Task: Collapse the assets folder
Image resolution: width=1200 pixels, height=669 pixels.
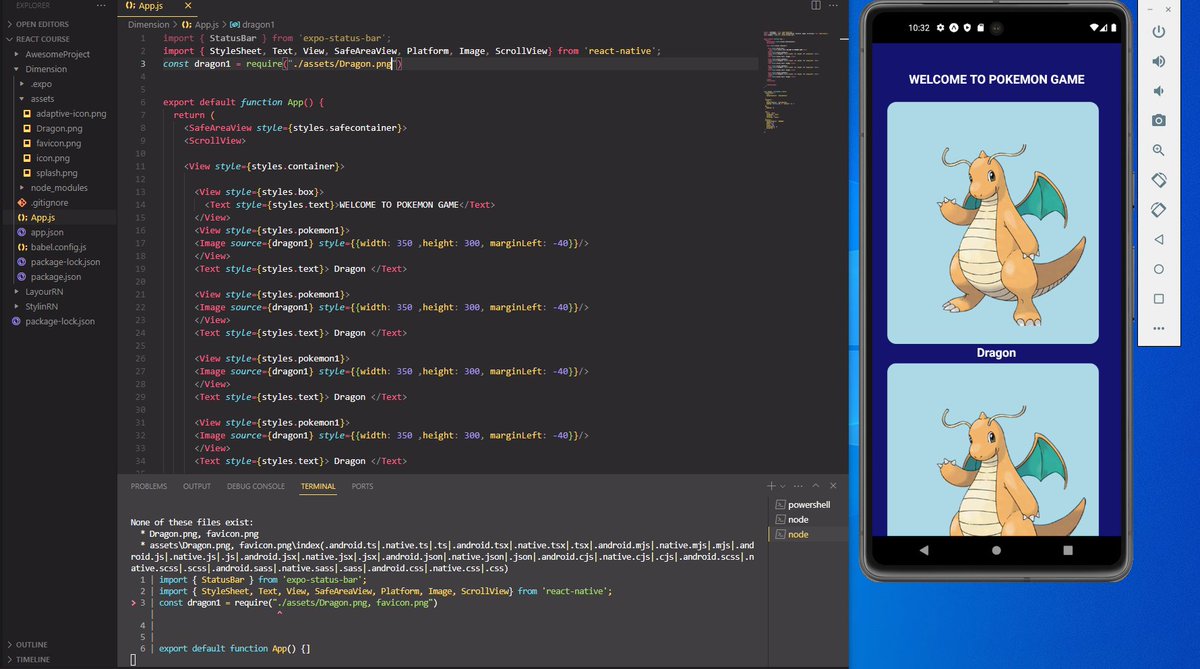Action: [42, 99]
